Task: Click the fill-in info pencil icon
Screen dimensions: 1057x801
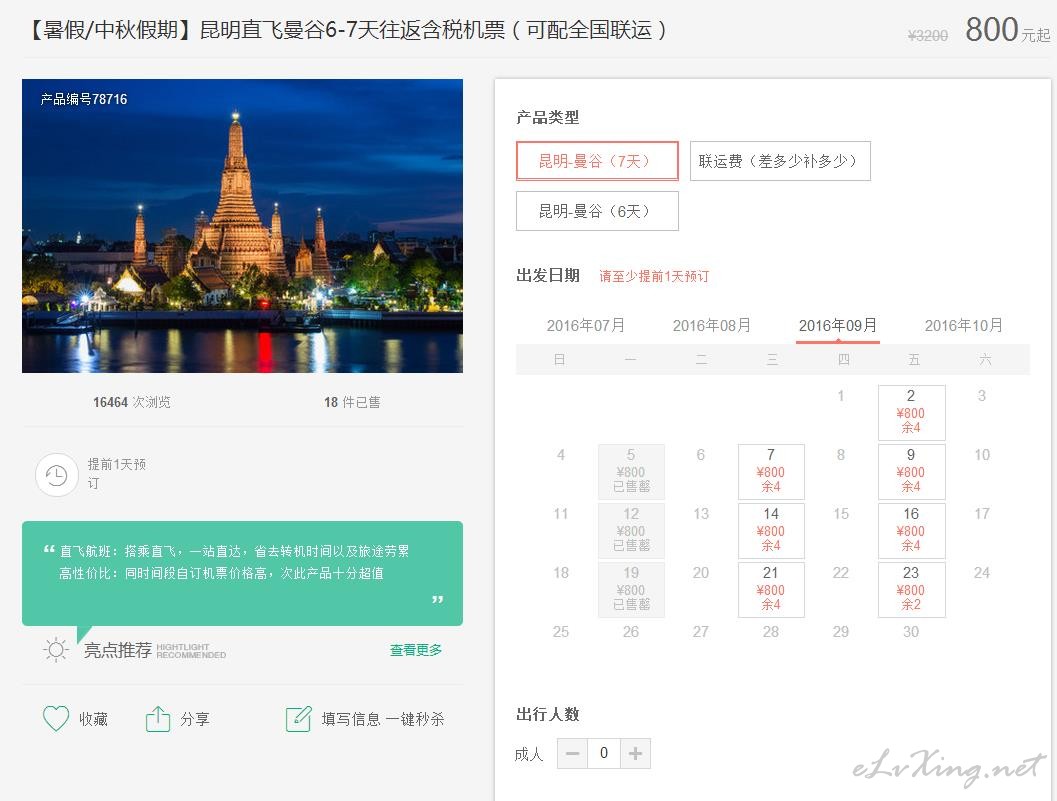Action: [299, 719]
